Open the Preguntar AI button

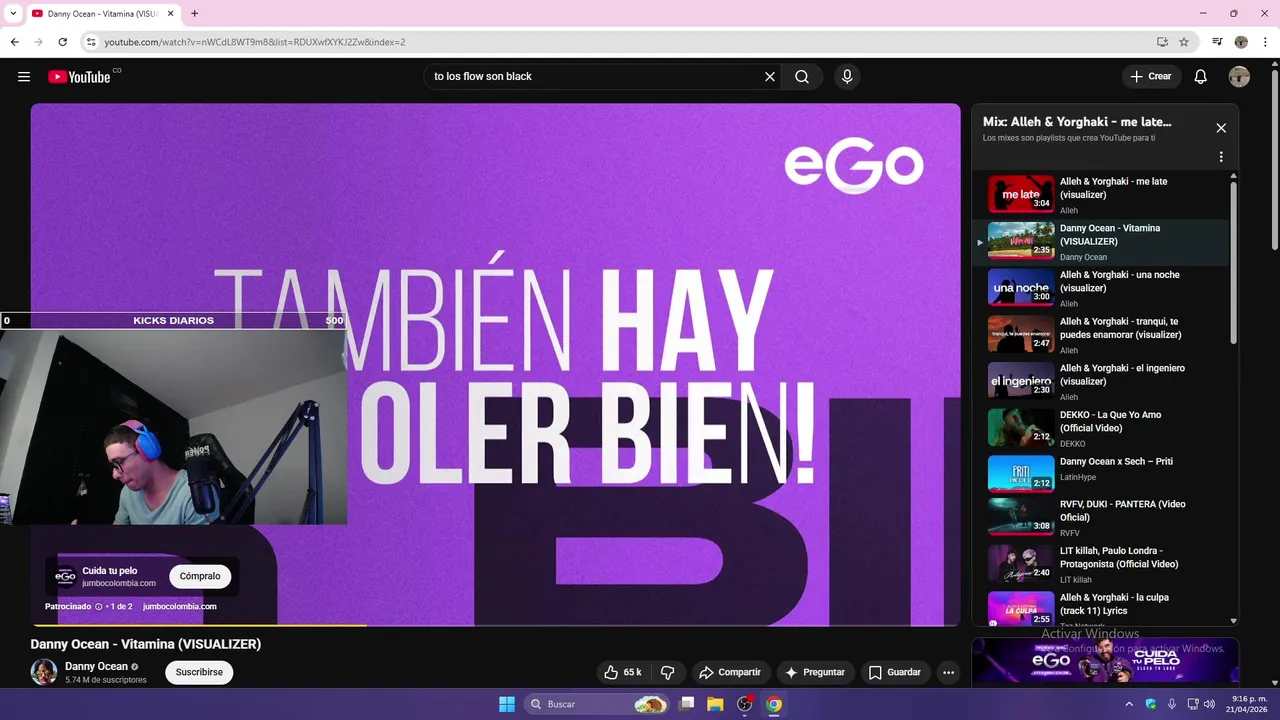point(816,672)
